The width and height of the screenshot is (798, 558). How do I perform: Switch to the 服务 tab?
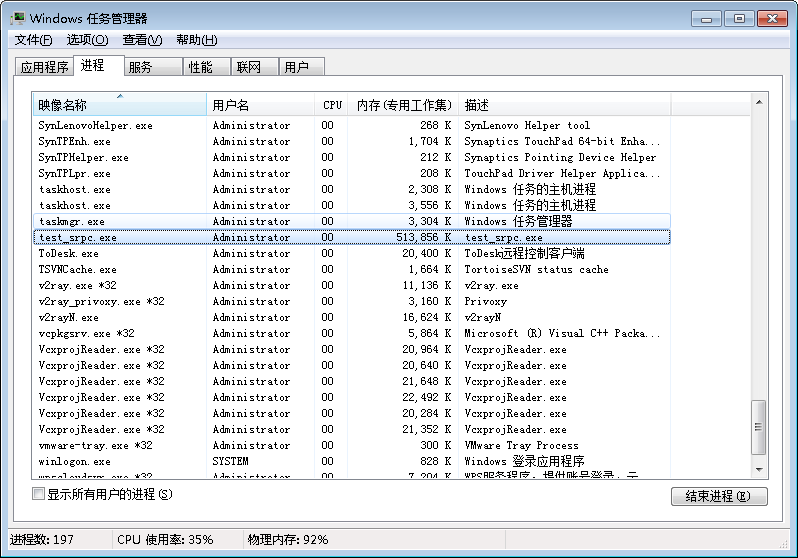tap(153, 67)
